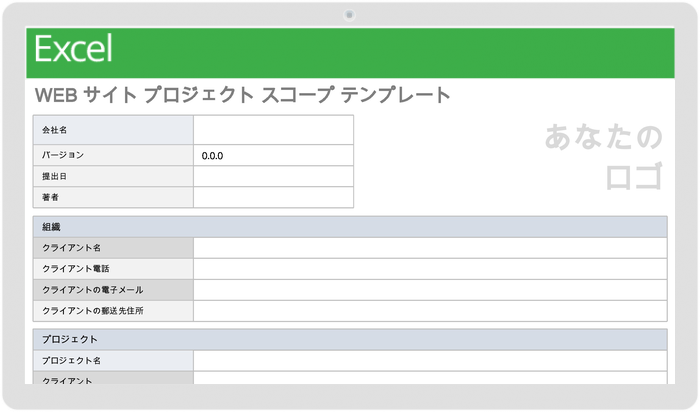Click the クライアント名 label cell
Viewport: 700px width, 412px height.
(113, 248)
